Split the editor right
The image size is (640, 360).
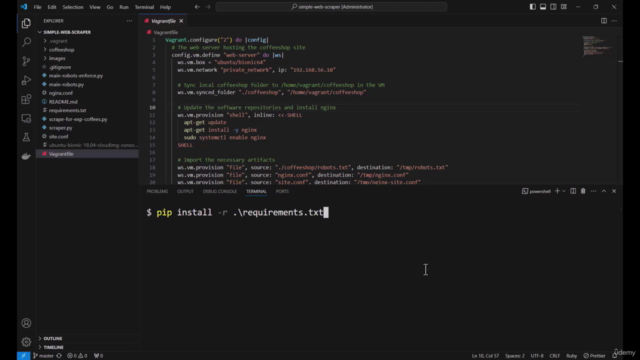pos(604,21)
